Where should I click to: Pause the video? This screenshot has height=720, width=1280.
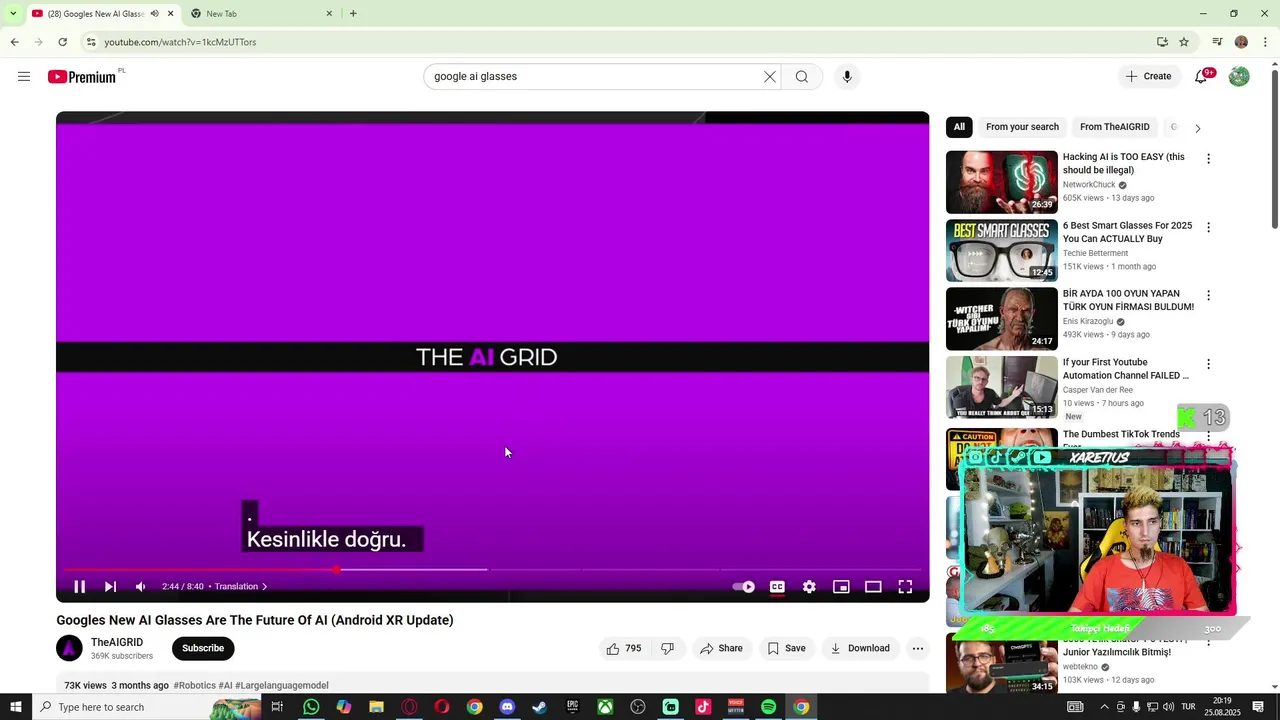tap(80, 587)
